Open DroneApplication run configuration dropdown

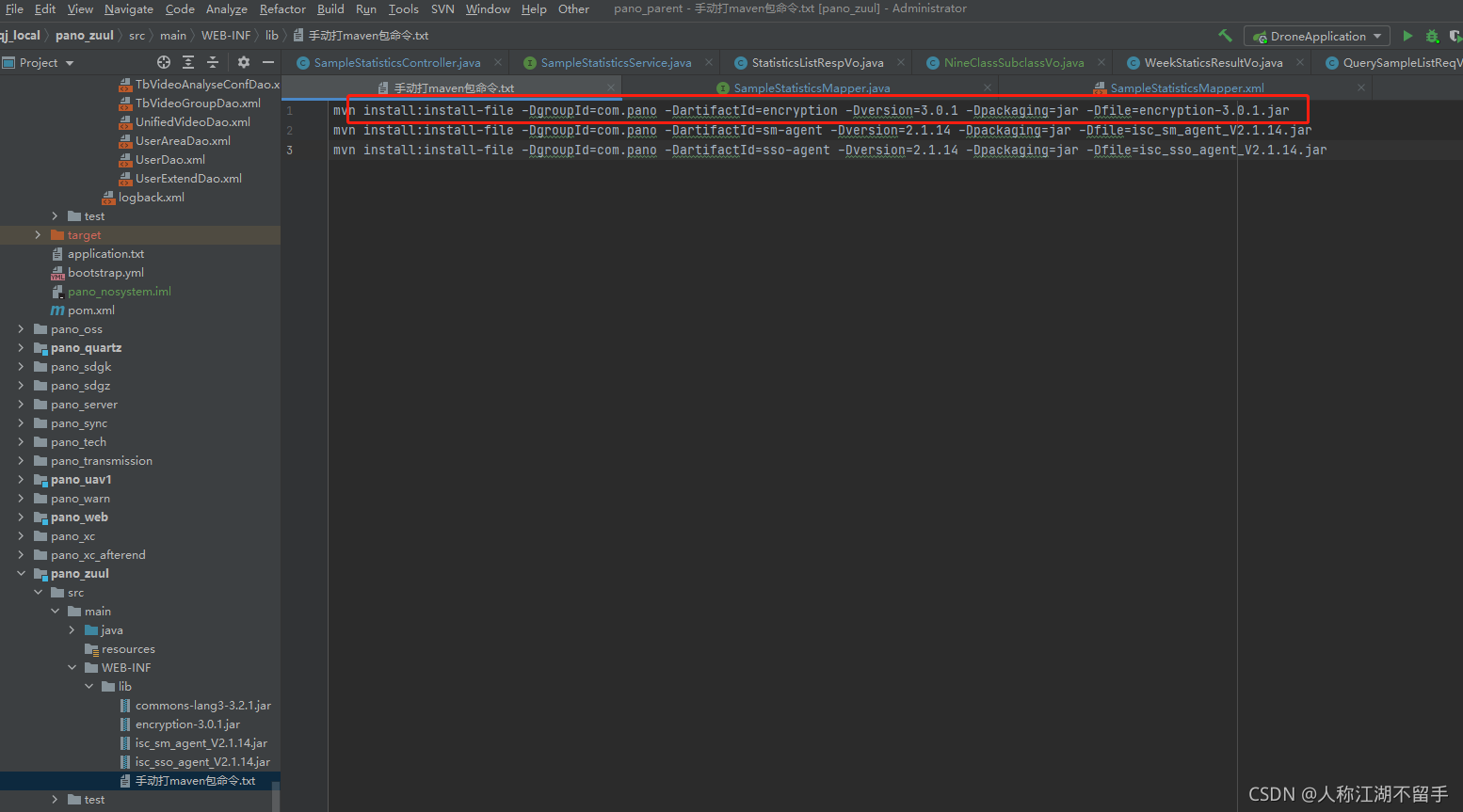click(x=1317, y=36)
